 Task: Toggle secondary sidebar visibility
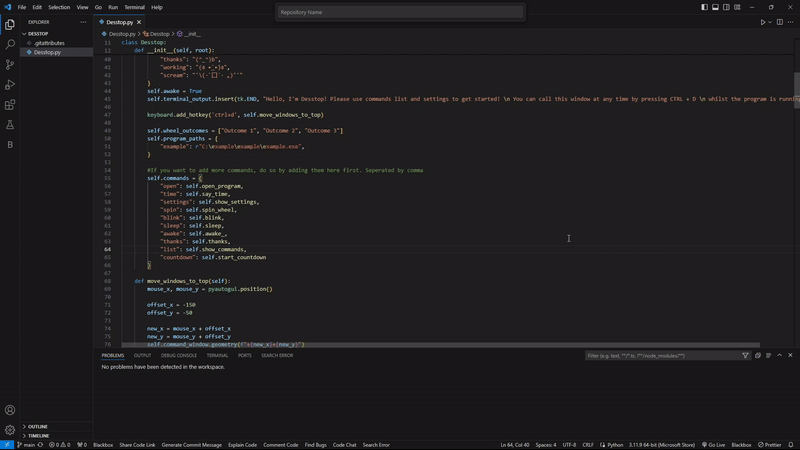(x=726, y=7)
